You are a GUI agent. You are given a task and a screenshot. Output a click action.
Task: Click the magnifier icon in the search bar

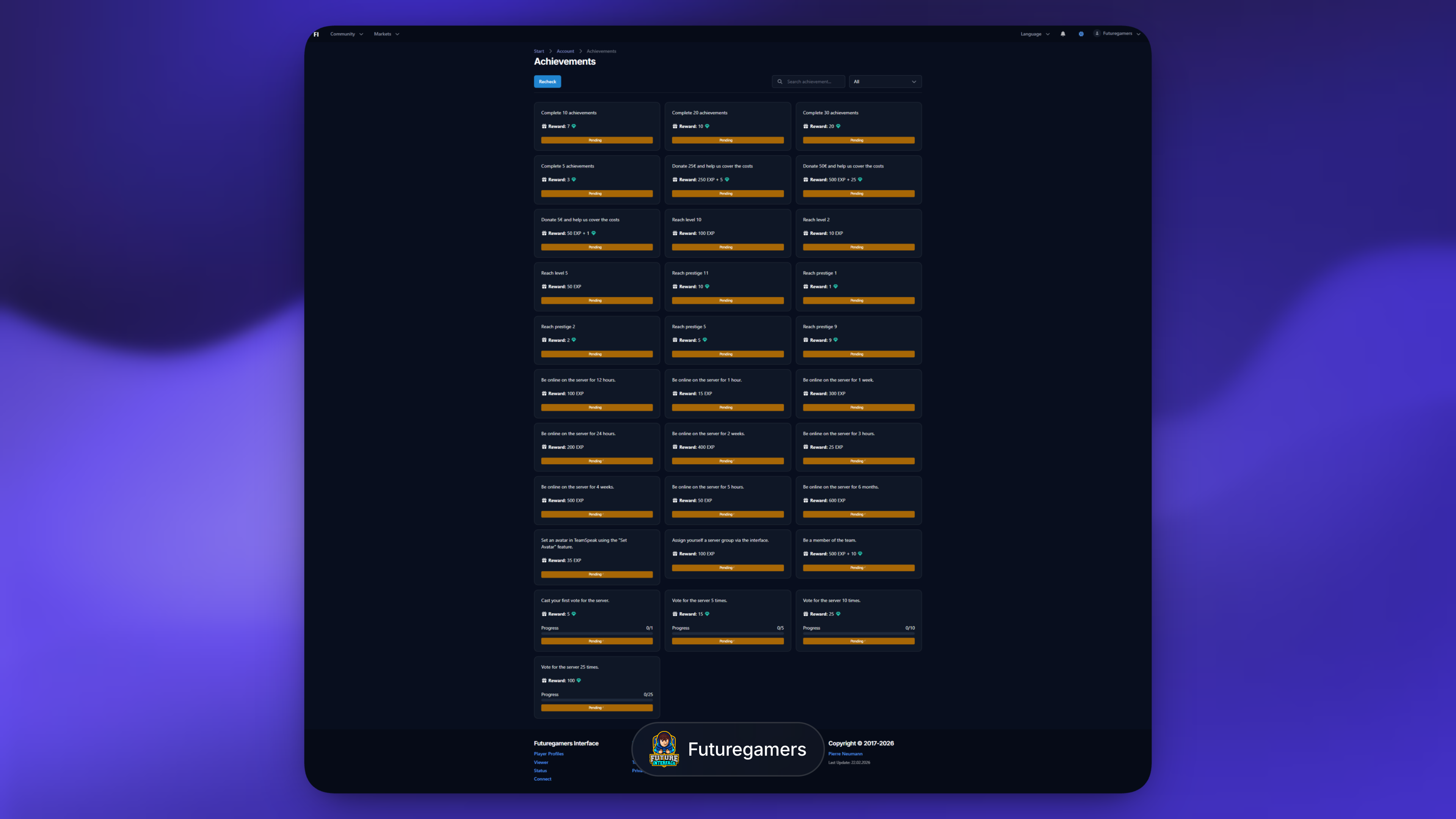780,82
